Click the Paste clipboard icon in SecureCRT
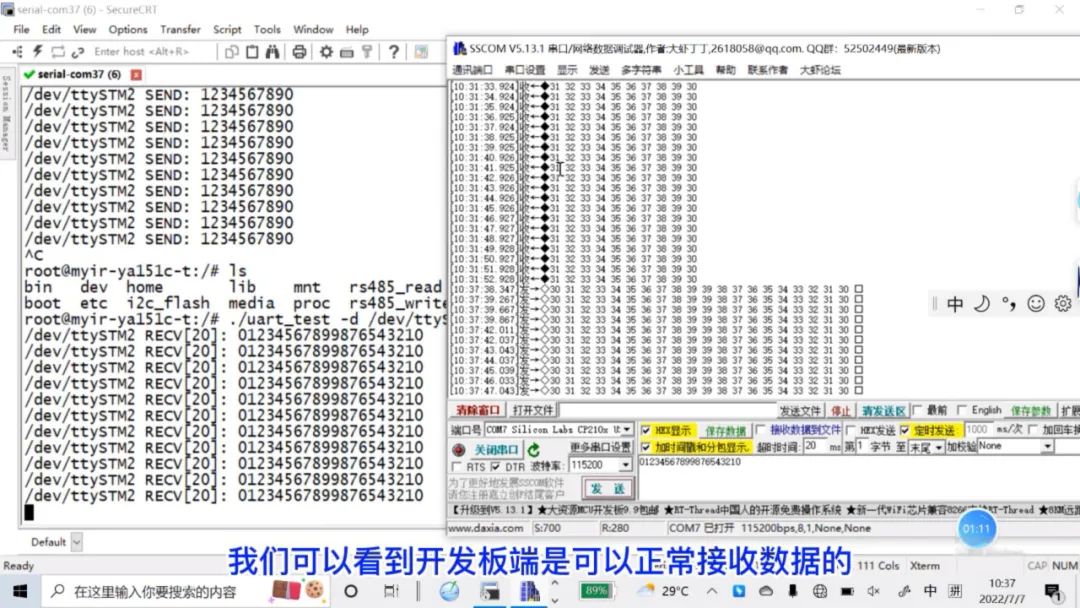This screenshot has width=1080, height=608. 252,52
